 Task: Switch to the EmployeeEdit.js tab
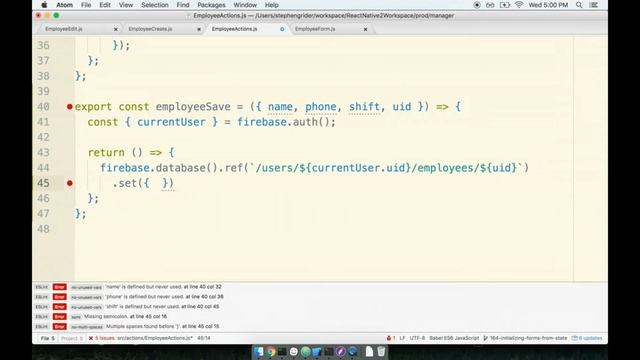pos(64,29)
